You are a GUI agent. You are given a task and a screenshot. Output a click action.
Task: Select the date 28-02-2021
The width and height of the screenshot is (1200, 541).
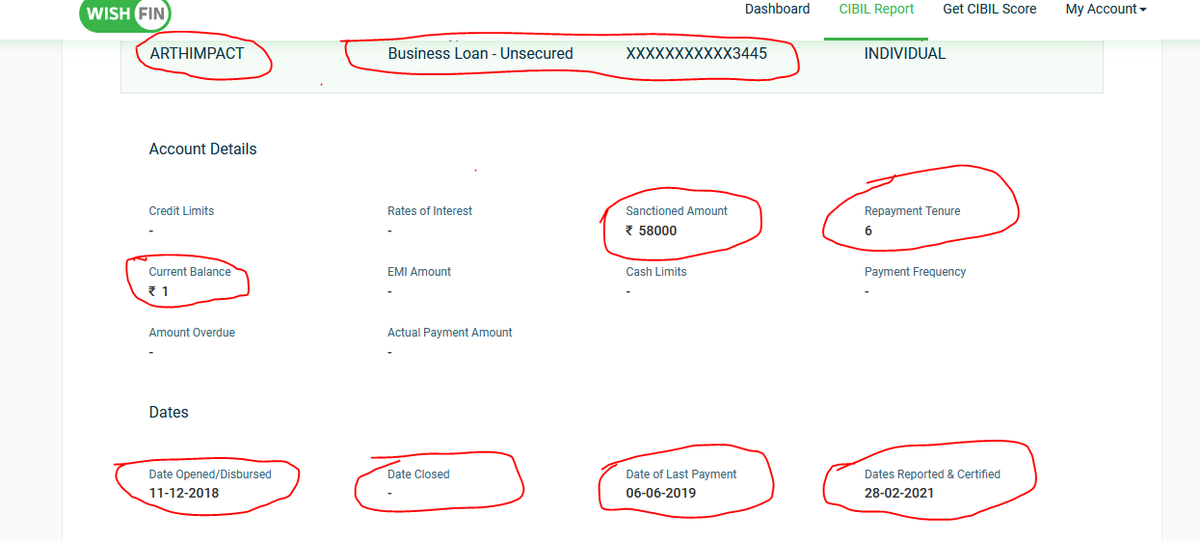pyautogui.click(x=900, y=494)
